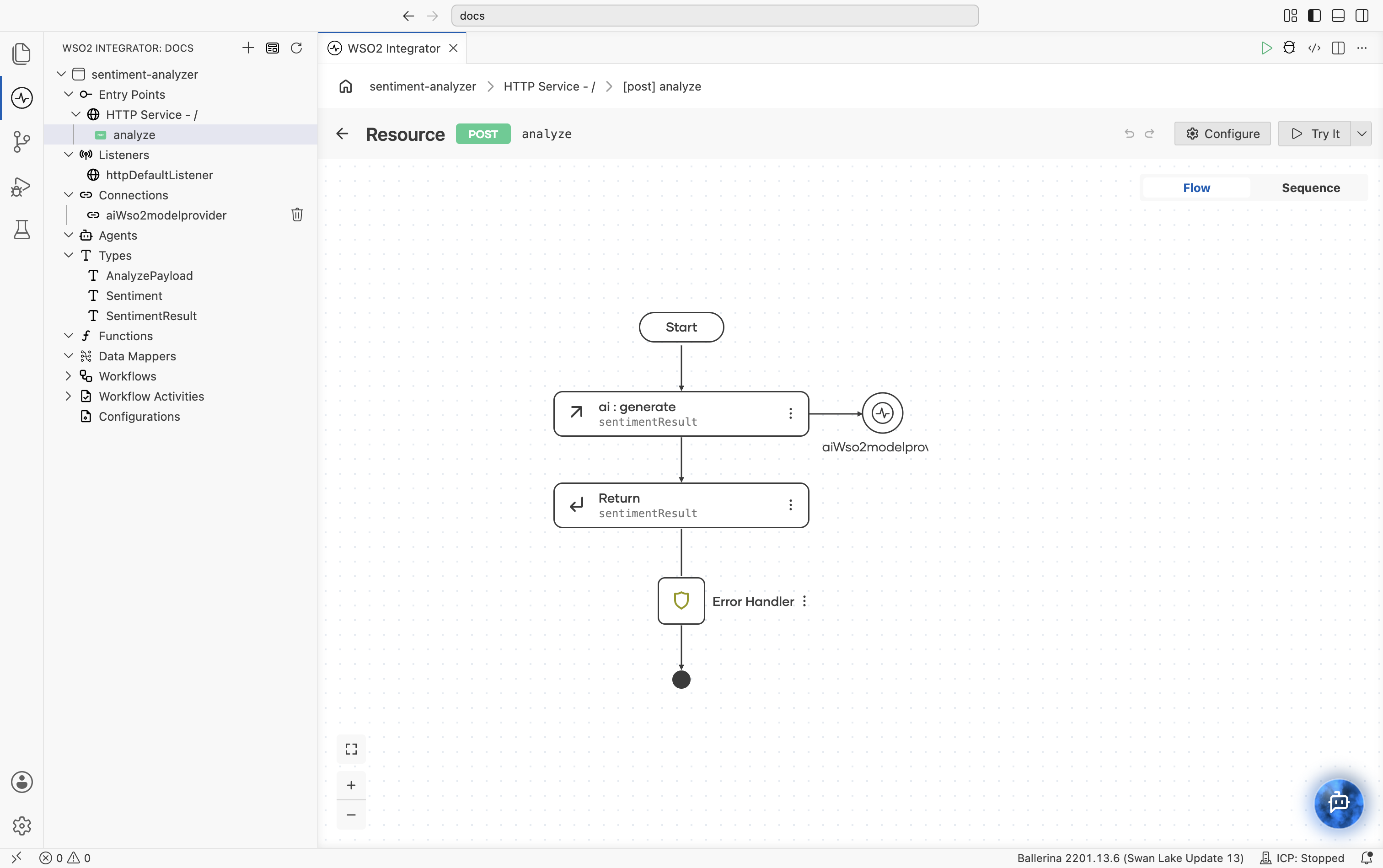The height and width of the screenshot is (868, 1383).
Task: Select the analyze resource in tree
Action: (x=181, y=134)
